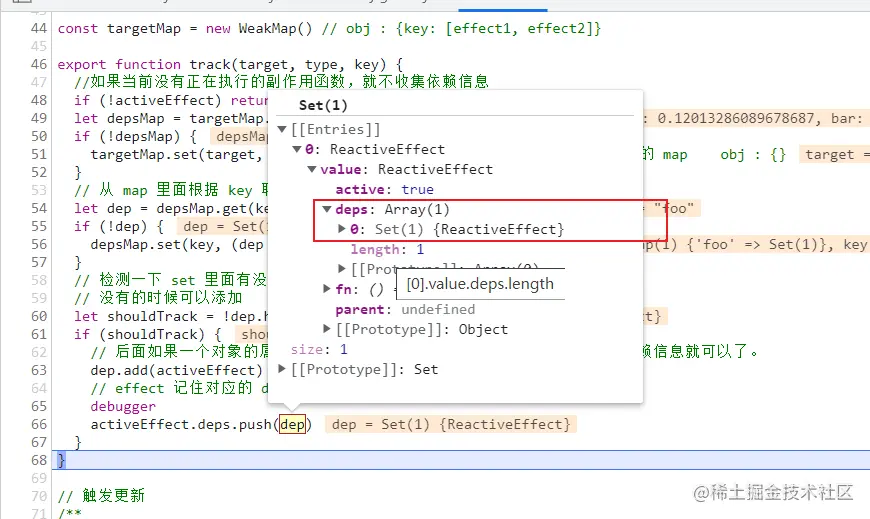Click 'activeEffect.deps.push' on line 66

pyautogui.click(x=181, y=425)
